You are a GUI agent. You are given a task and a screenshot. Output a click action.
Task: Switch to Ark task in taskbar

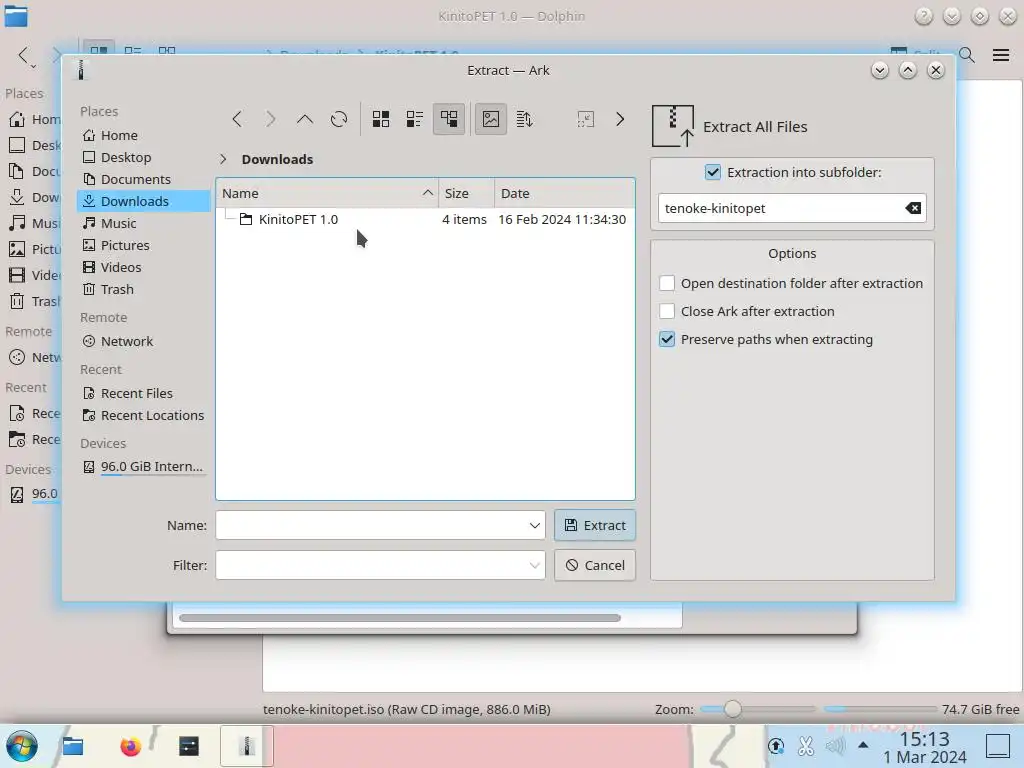[246, 746]
